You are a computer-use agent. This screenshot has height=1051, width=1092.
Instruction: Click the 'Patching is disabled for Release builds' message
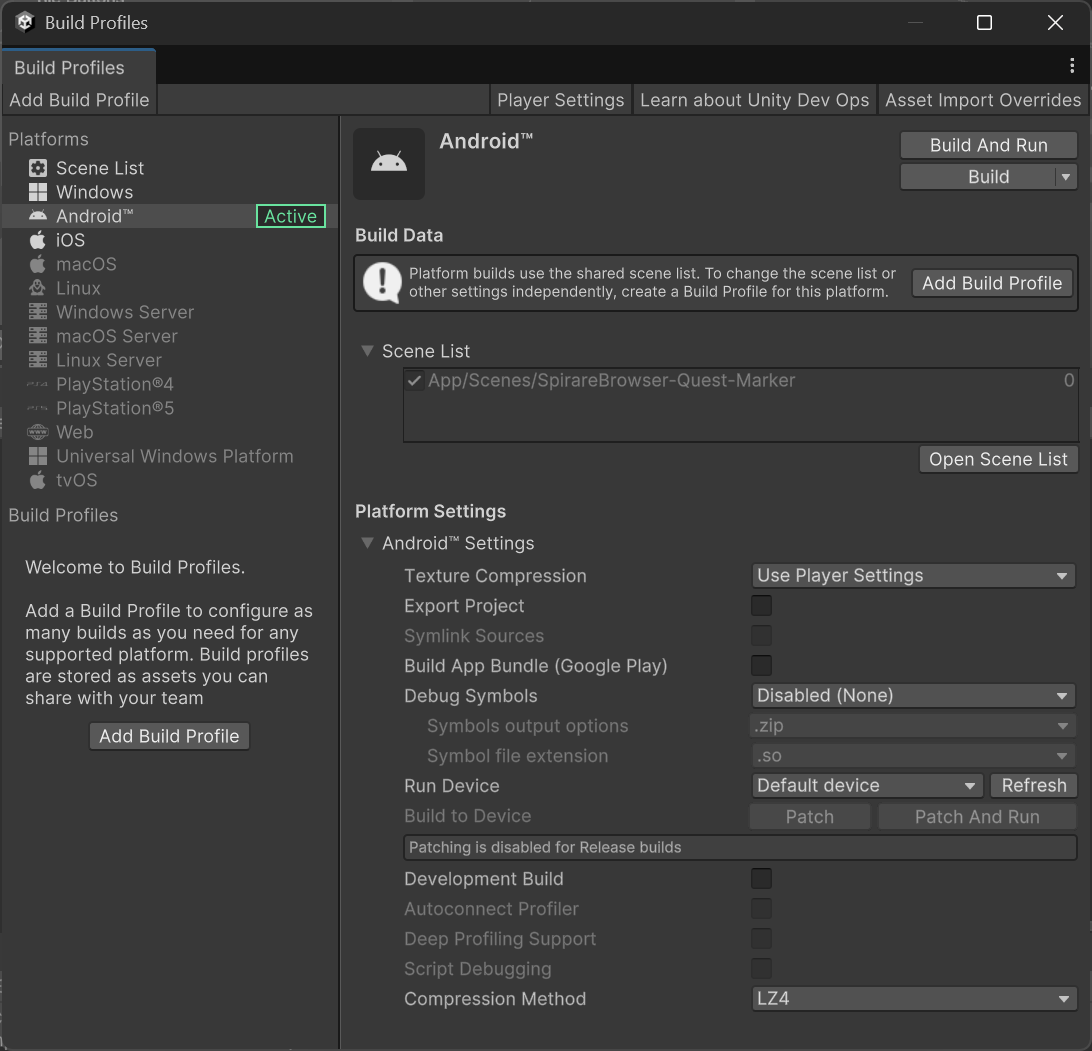[x=740, y=847]
